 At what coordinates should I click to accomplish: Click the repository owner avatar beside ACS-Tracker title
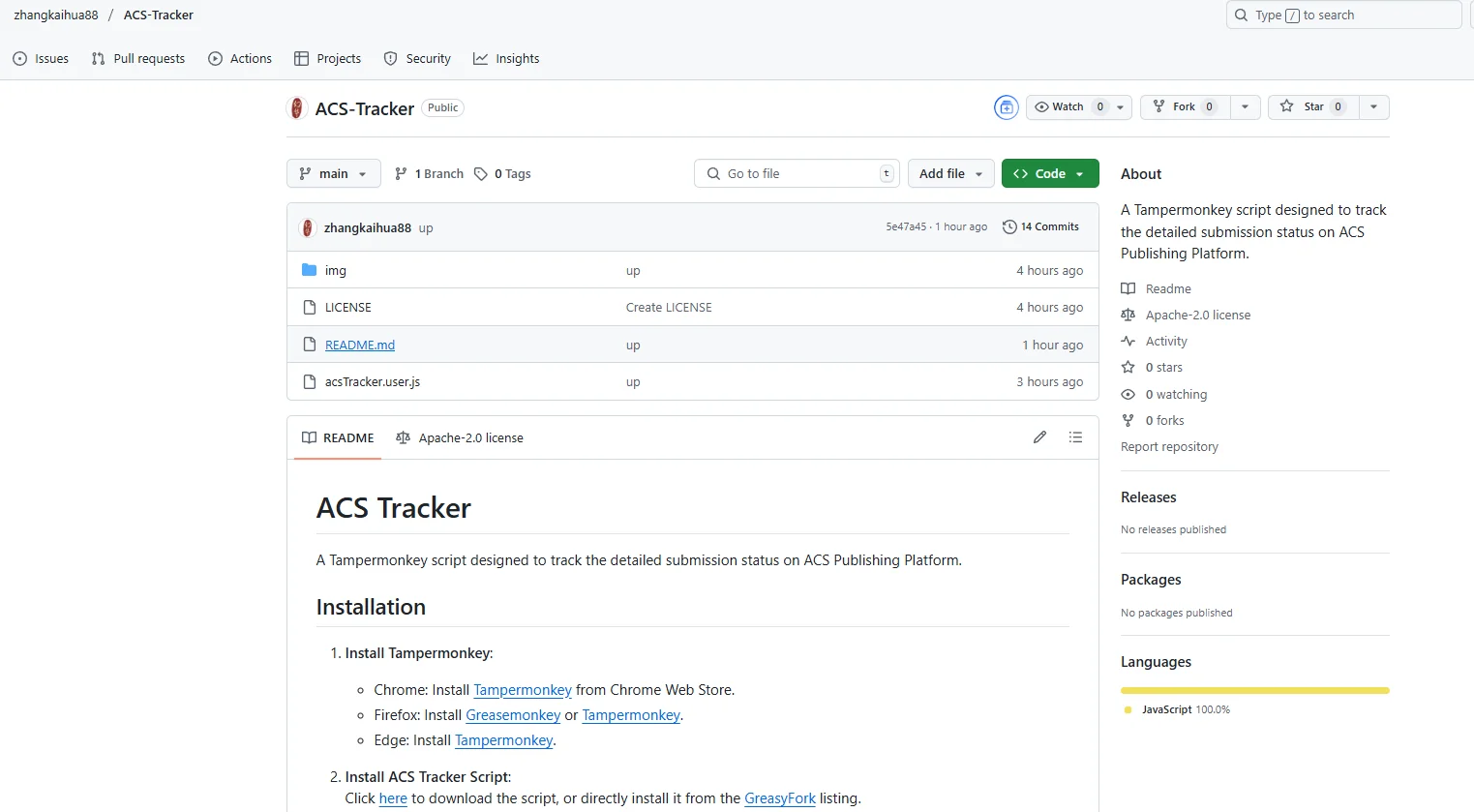297,107
